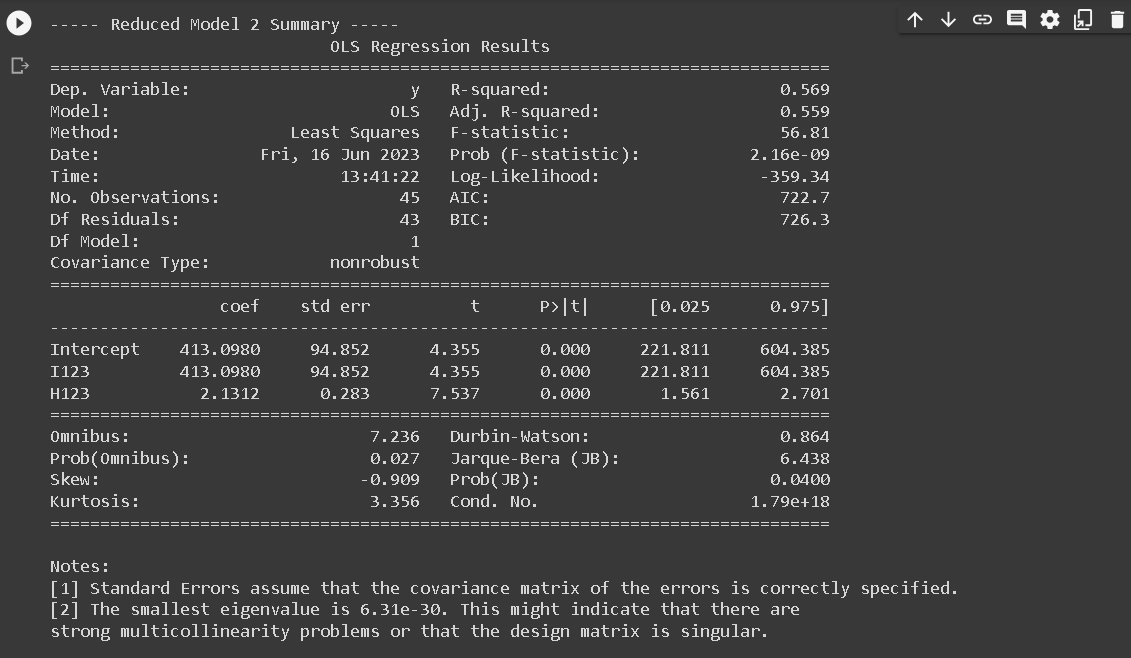This screenshot has width=1131, height=658.
Task: Click the 'OLS Regression Results' title
Action: (x=439, y=46)
